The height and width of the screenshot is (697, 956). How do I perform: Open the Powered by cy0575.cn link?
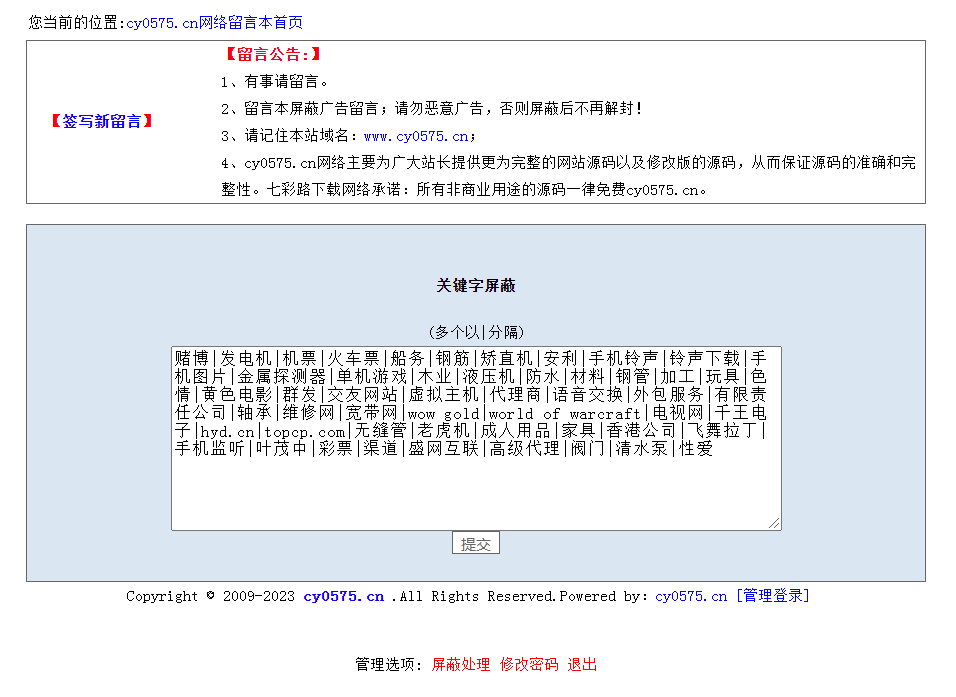click(x=691, y=596)
